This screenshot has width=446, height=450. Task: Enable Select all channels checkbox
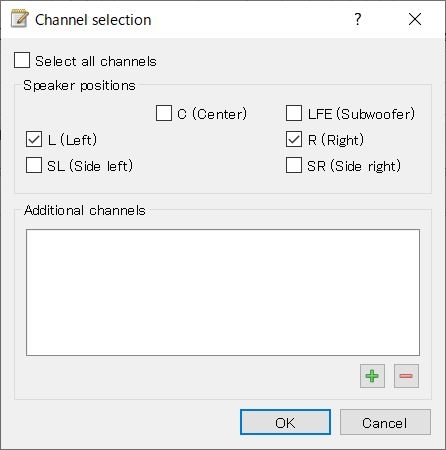tap(22, 60)
